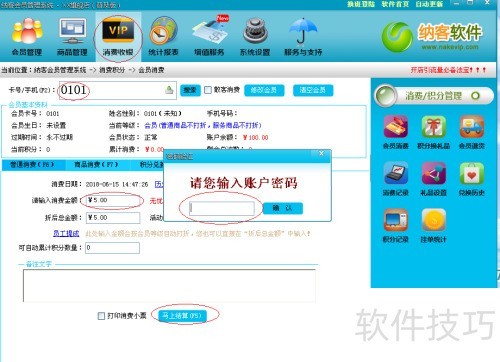Click the 搜索 search button
This screenshot has width=500, height=362.
click(190, 90)
